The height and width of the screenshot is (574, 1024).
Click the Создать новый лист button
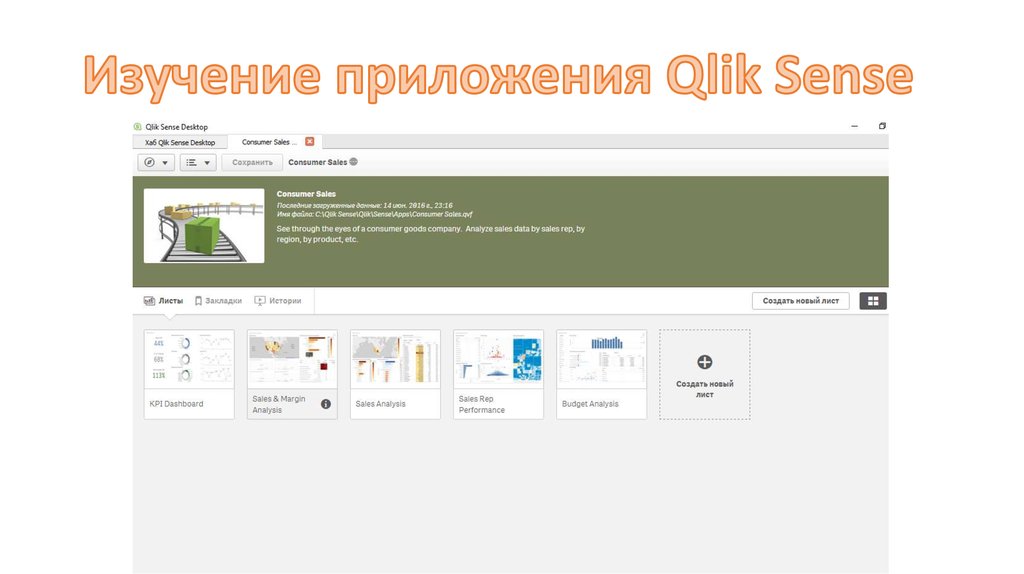click(x=801, y=301)
